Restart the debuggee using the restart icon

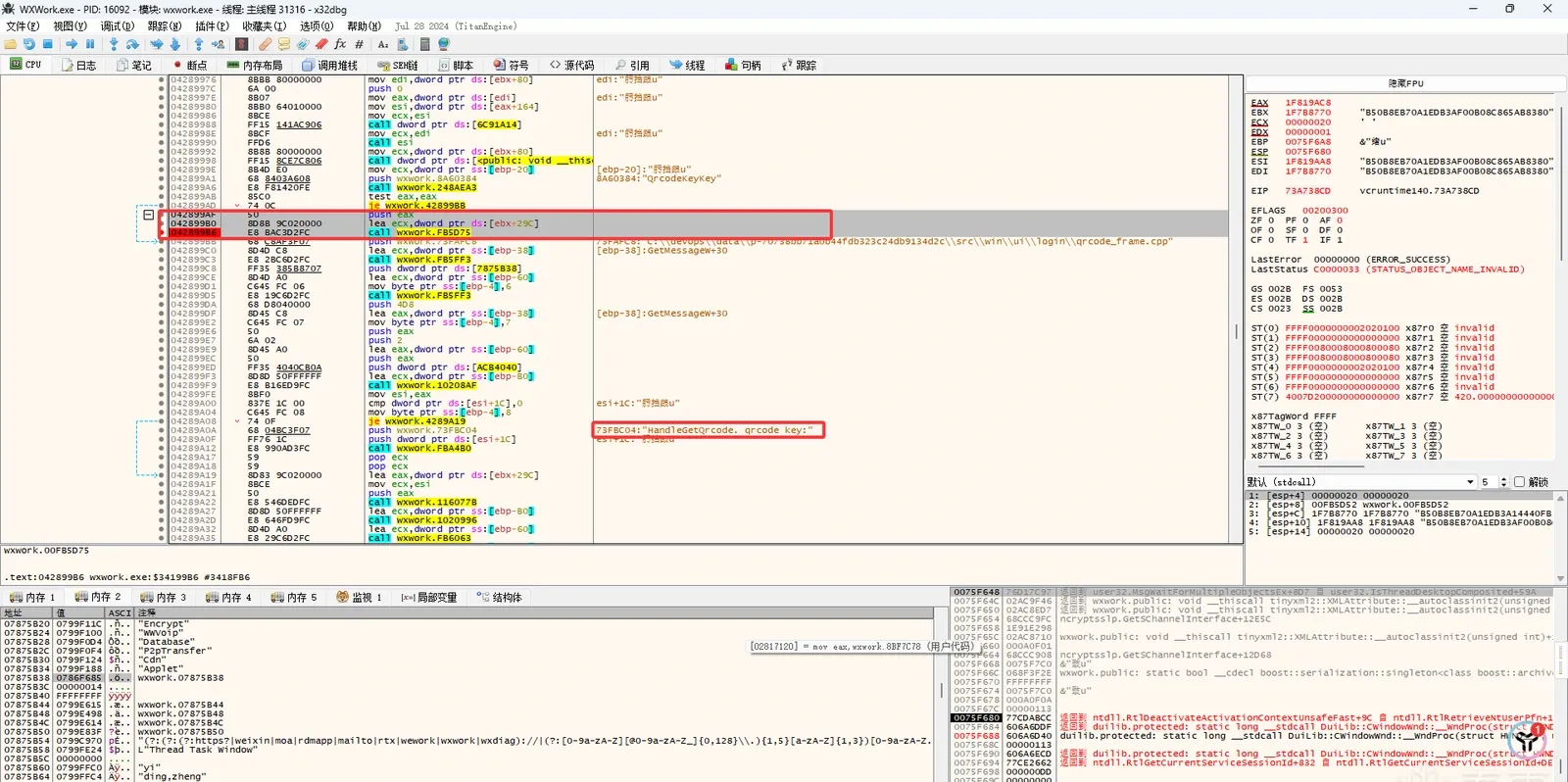pos(29,44)
